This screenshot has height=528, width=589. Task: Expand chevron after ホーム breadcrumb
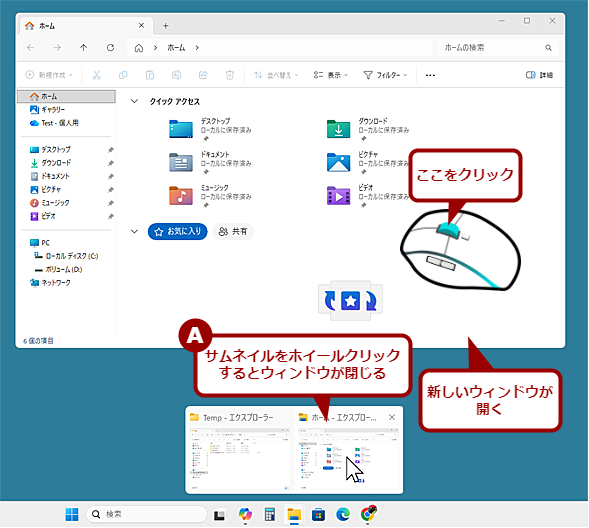coord(197,48)
